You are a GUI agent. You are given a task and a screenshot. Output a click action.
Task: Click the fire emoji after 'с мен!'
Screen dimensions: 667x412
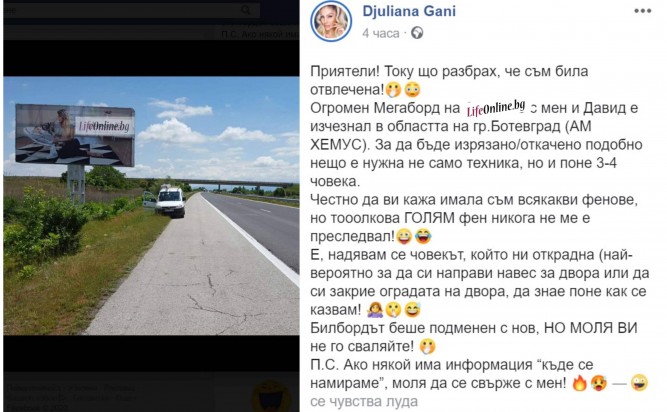(579, 383)
